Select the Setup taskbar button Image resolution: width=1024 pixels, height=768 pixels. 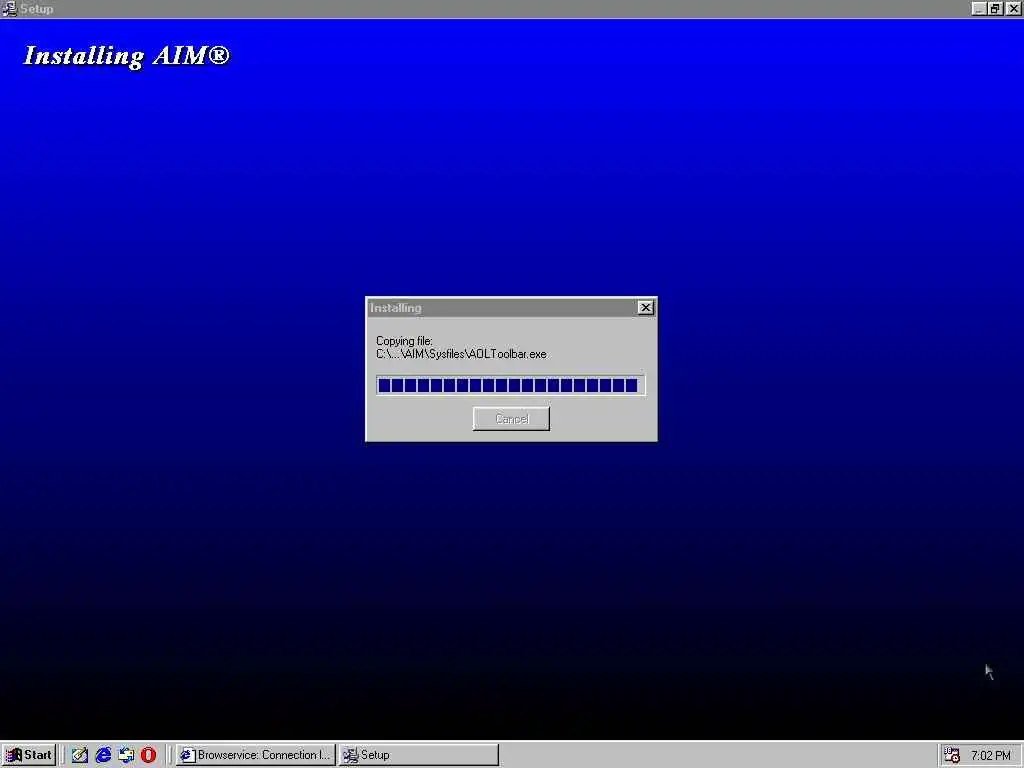click(419, 755)
